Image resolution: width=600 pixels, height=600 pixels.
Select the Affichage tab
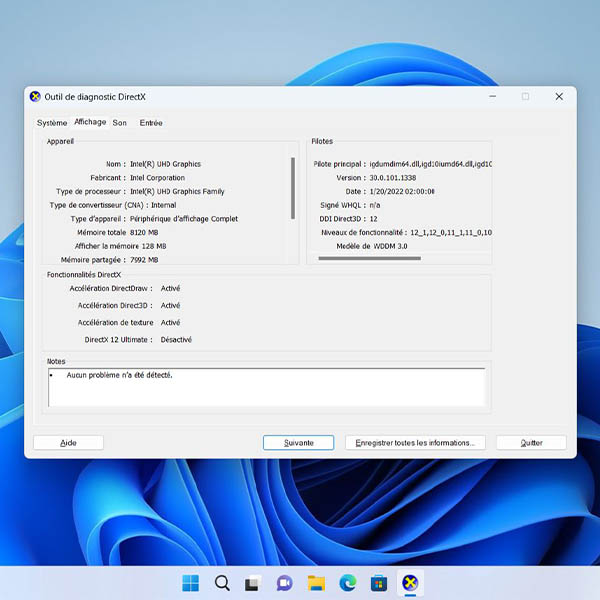(x=90, y=122)
